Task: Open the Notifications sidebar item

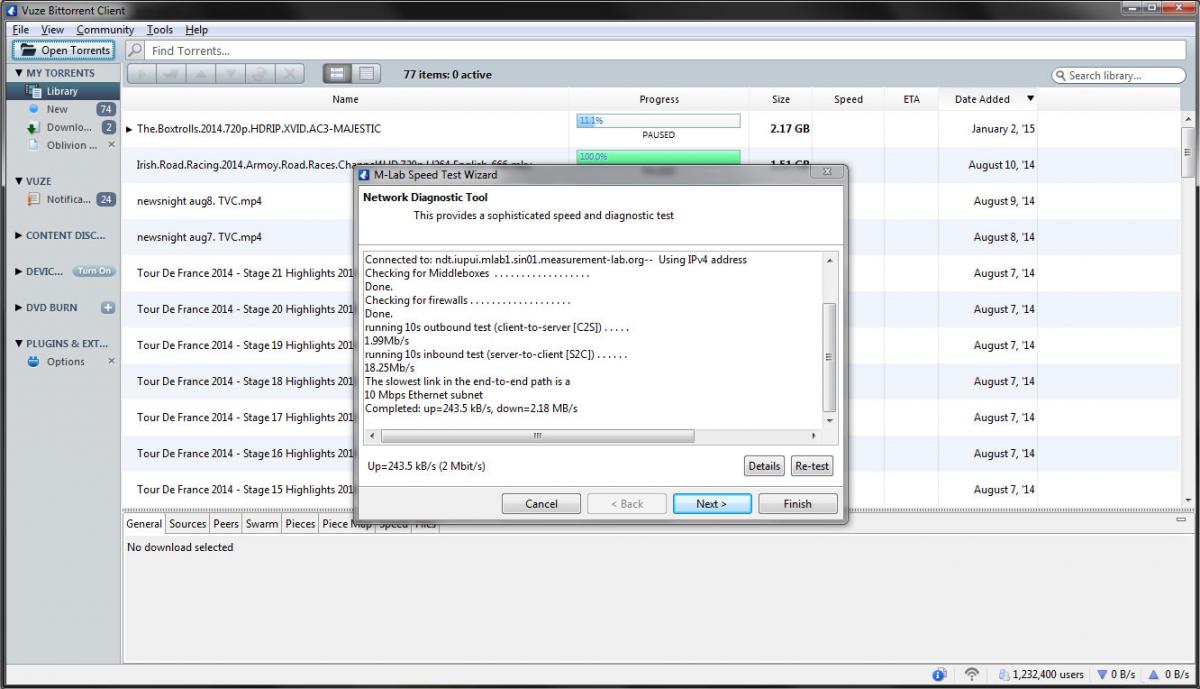Action: click(69, 199)
